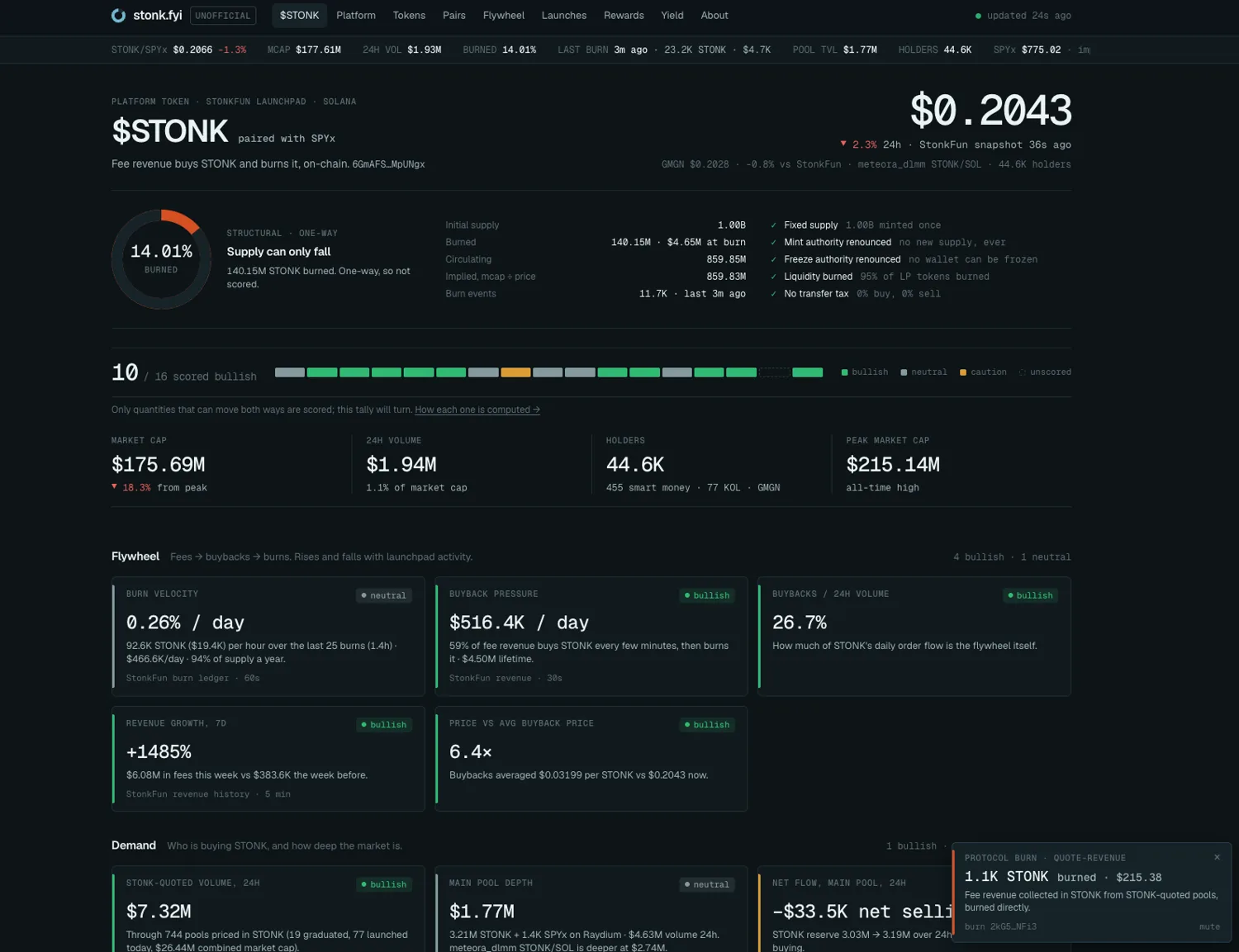Click the 'Supply can only fall' heading

(278, 252)
